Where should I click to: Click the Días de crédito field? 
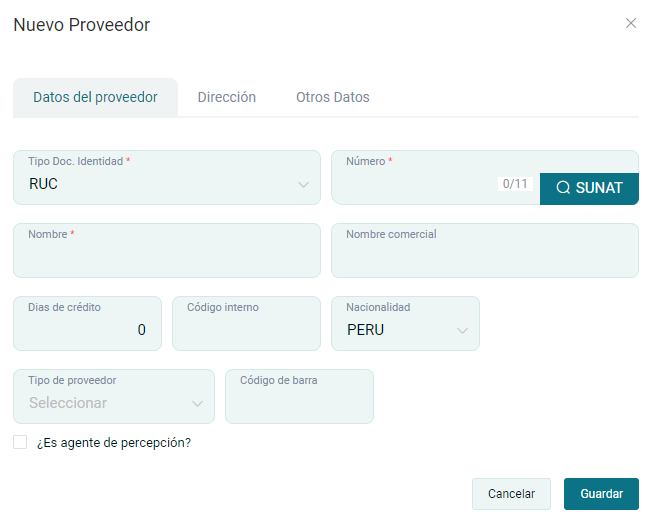[x=88, y=330]
